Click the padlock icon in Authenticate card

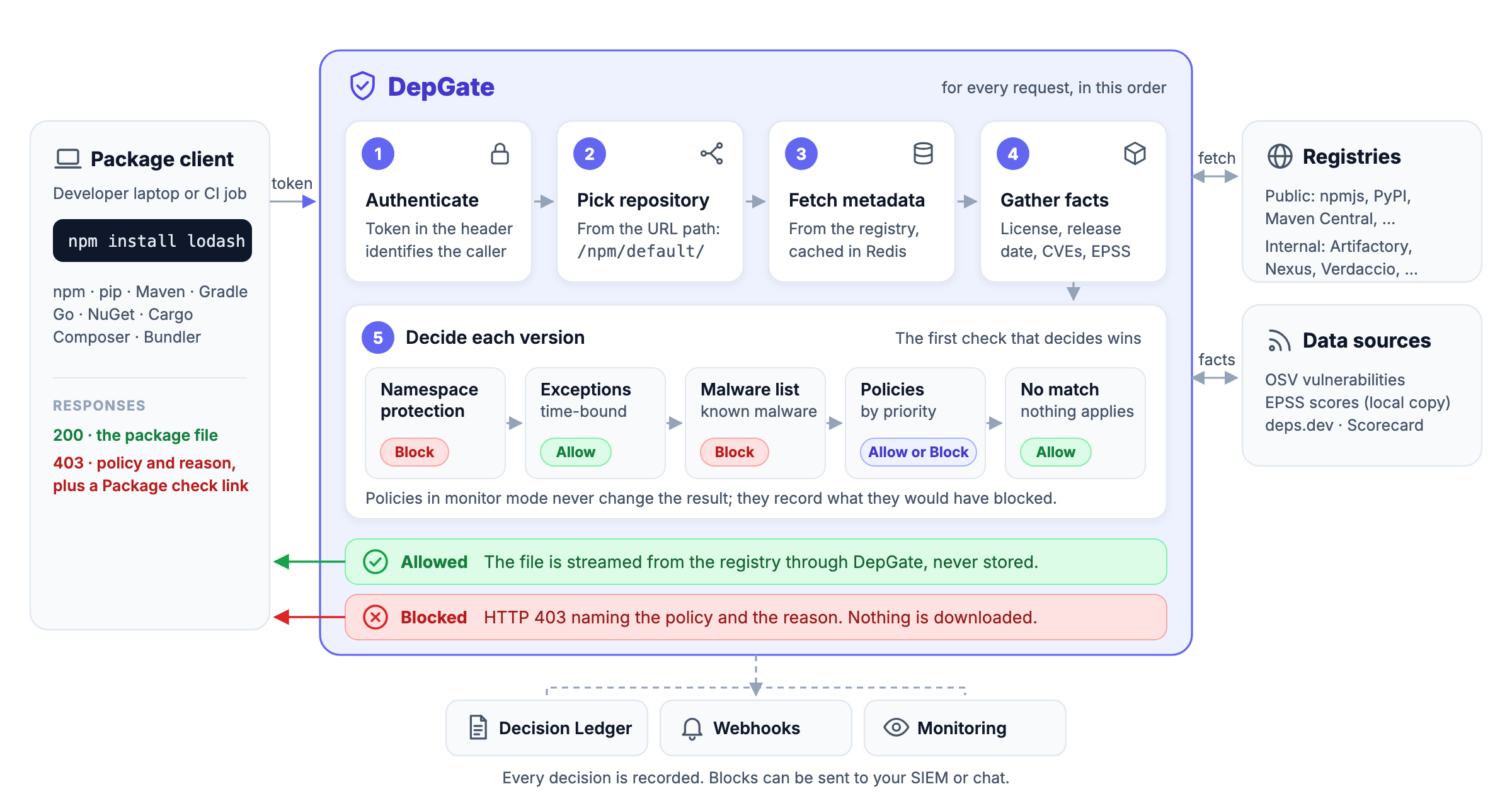point(500,154)
